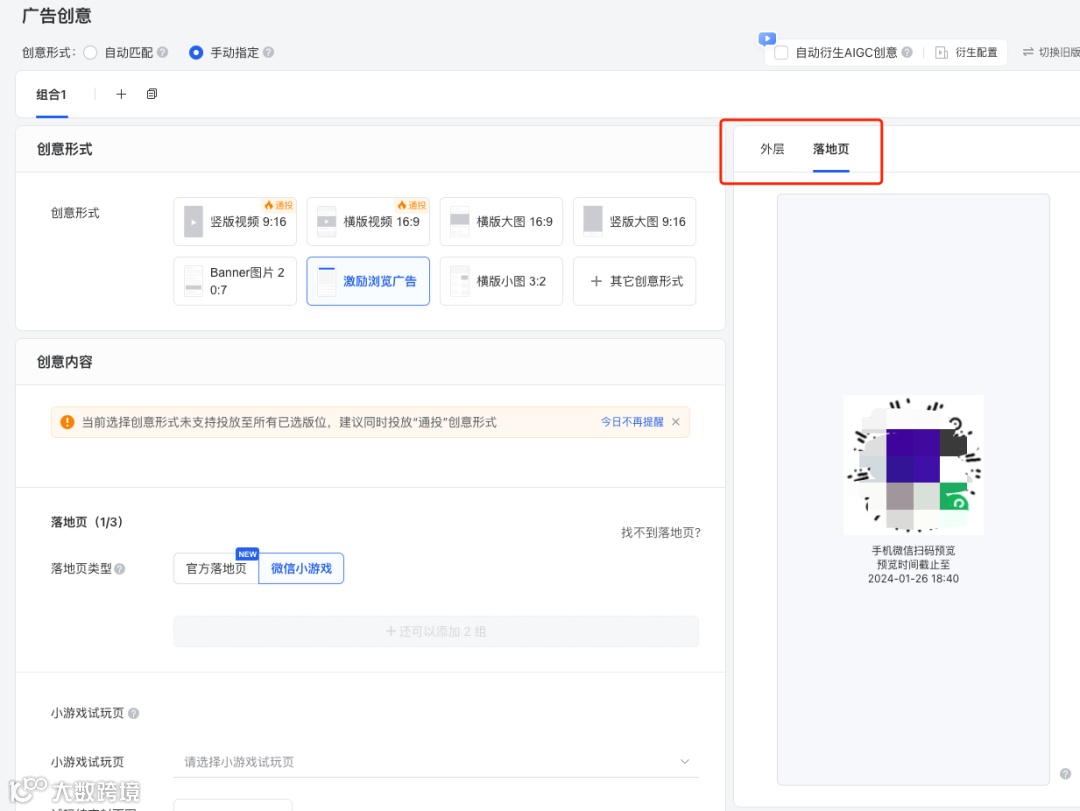Click 创意内容 section heading
The width and height of the screenshot is (1080, 811).
(65, 362)
